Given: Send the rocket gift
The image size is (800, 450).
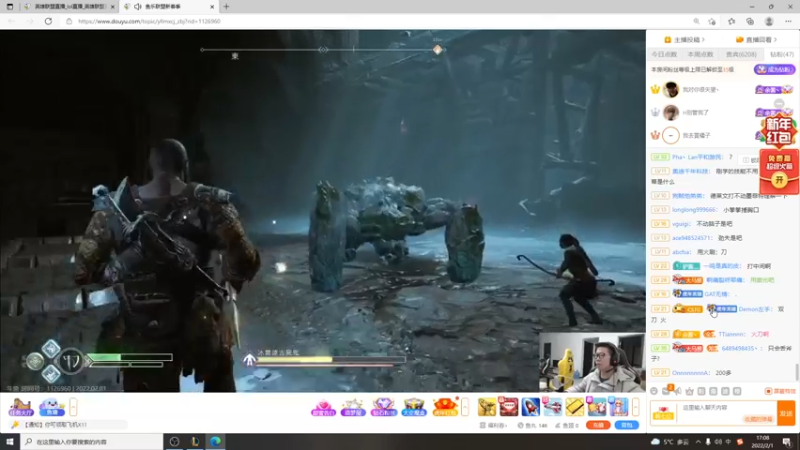Looking at the screenshot, I should pos(530,407).
